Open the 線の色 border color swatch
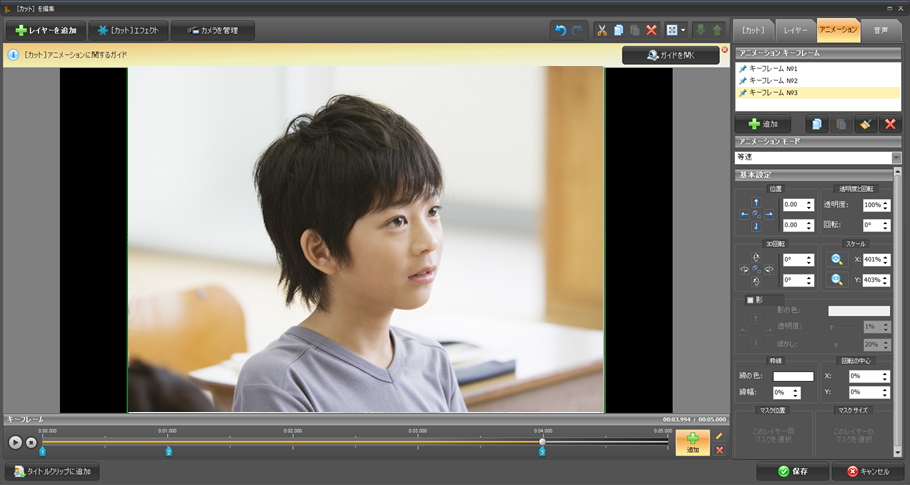Viewport: 910px width, 485px height. tap(792, 376)
